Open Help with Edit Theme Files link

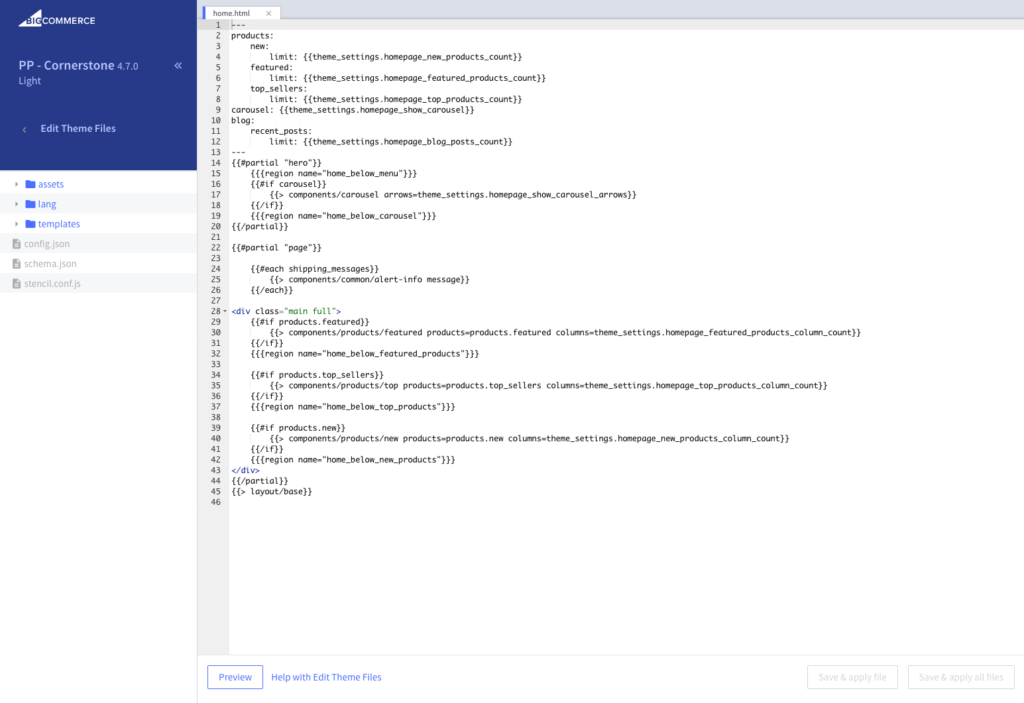[326, 677]
